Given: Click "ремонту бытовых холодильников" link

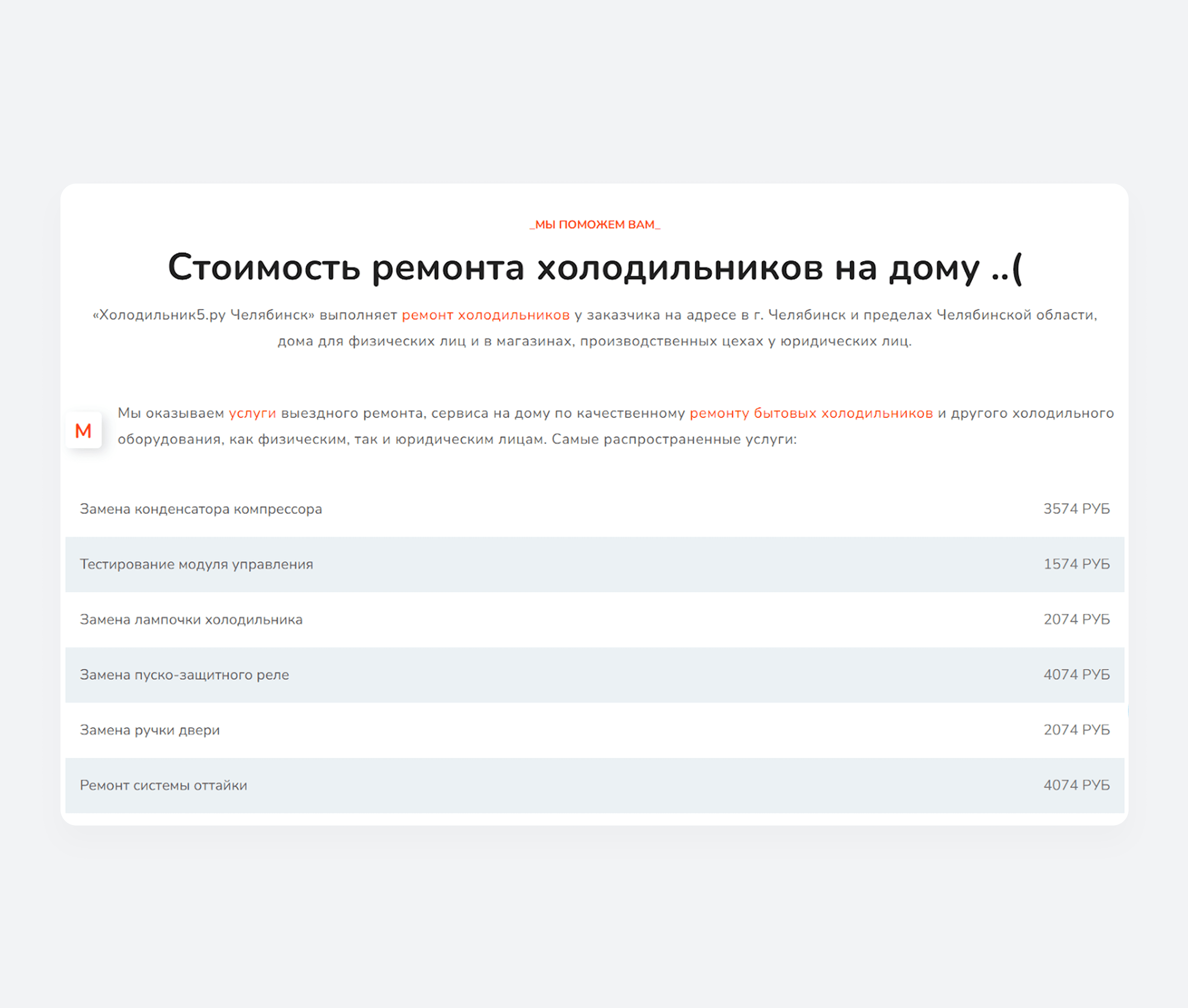Looking at the screenshot, I should (810, 412).
